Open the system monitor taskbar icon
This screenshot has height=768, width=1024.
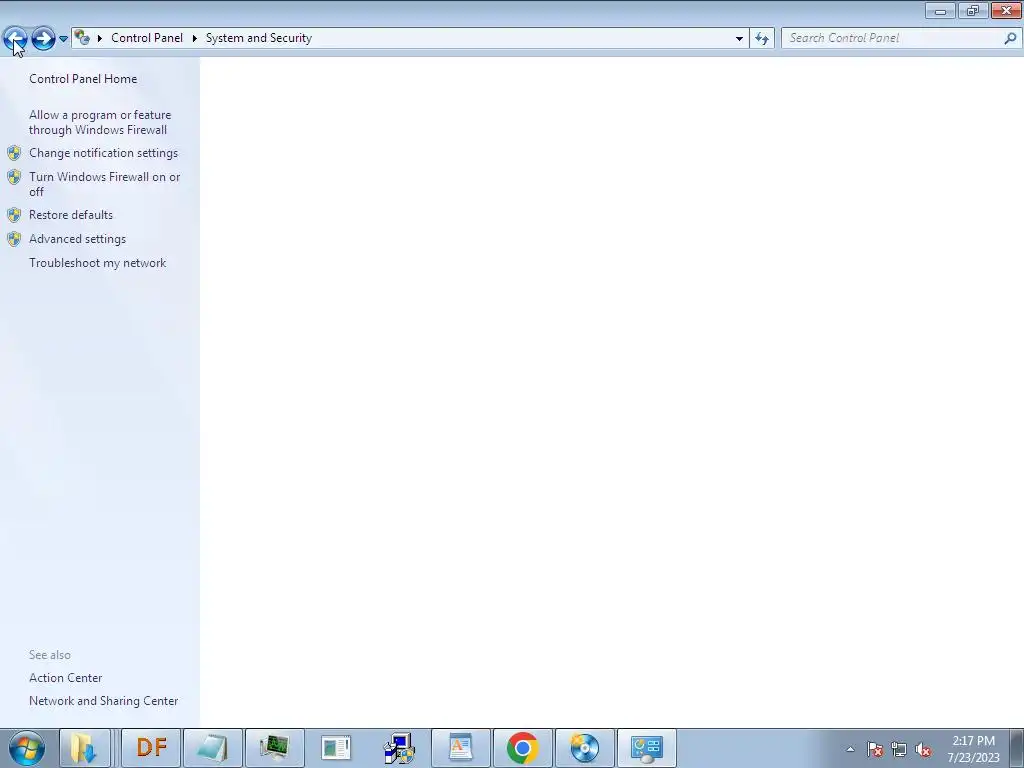274,748
